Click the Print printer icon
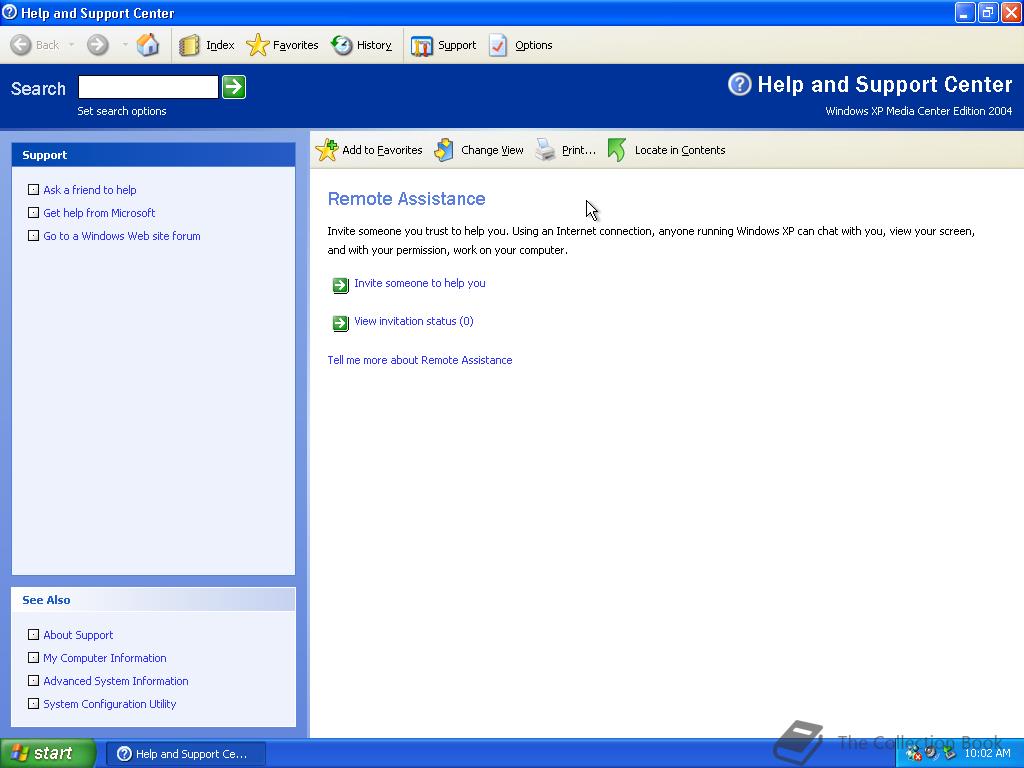Screen dimensions: 1024x768 click(545, 150)
